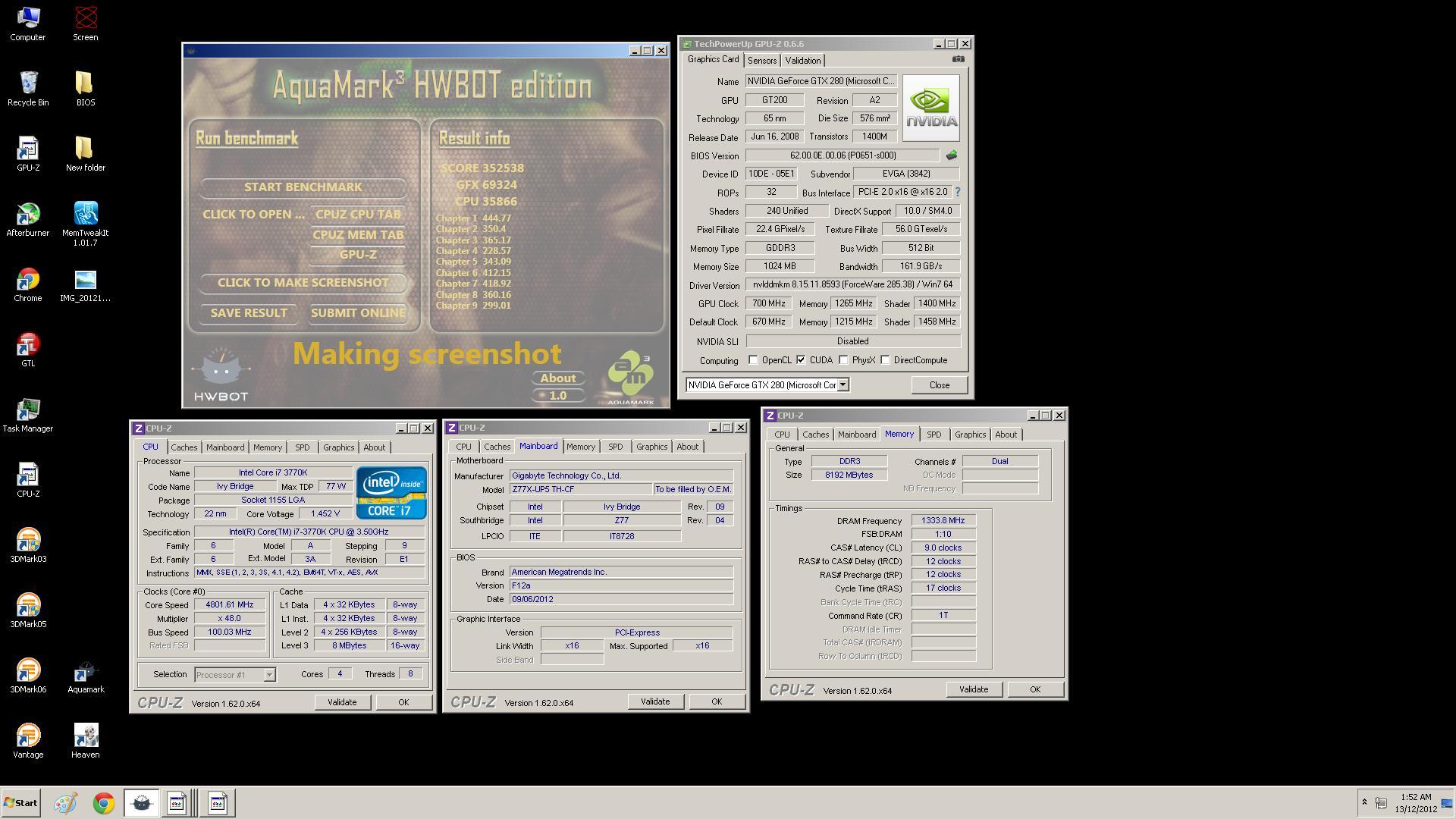
Task: Launch 3DMark05 desktop shortcut
Action: point(27,610)
